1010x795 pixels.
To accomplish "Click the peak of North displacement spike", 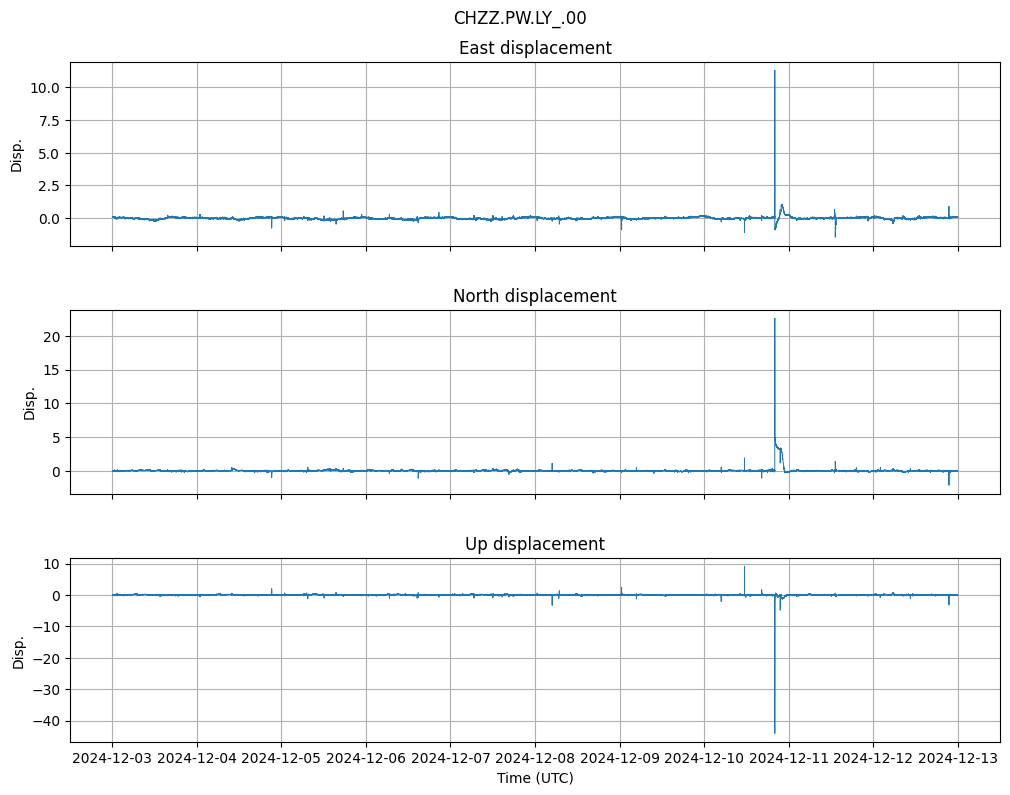I will click(x=774, y=319).
